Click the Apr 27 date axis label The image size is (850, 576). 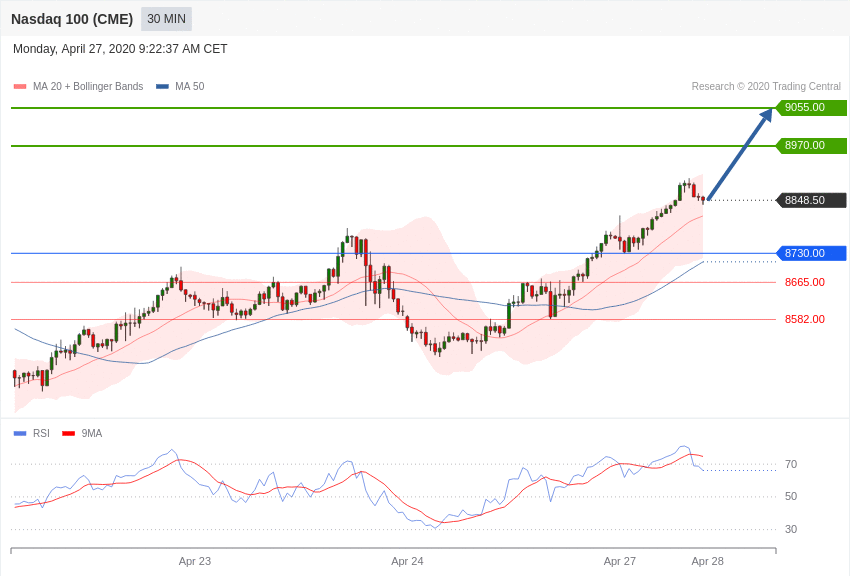tap(620, 561)
